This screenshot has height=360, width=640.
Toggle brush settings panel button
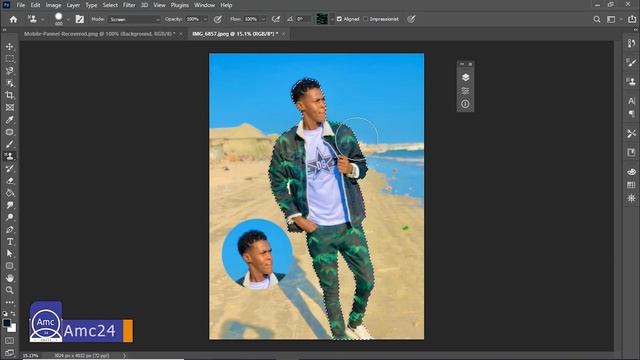click(80, 19)
